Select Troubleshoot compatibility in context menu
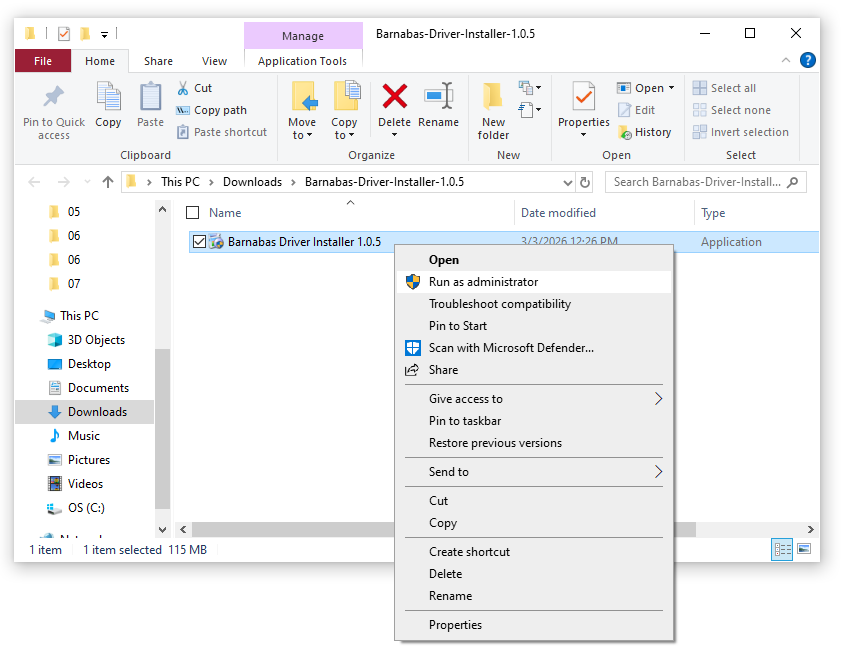 click(x=500, y=304)
